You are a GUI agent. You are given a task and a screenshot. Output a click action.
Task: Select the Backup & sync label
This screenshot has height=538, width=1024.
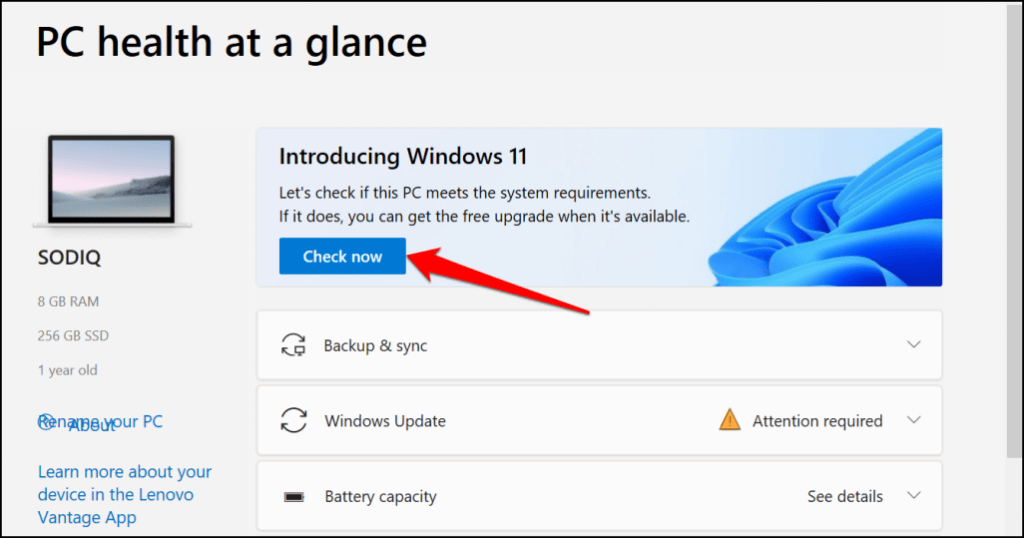pyautogui.click(x=375, y=346)
